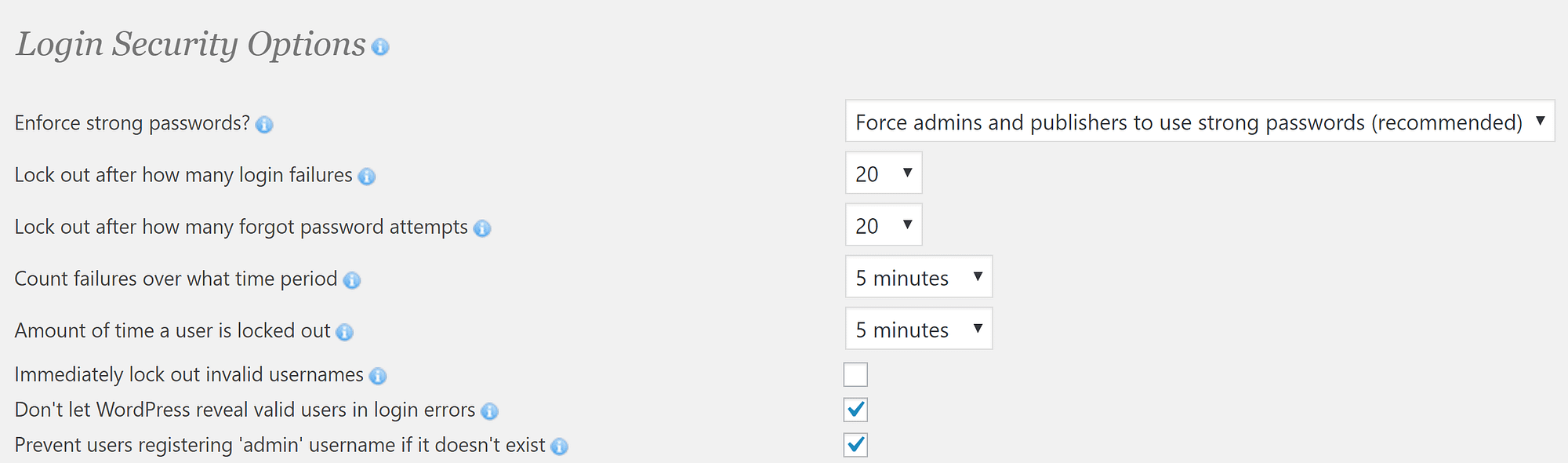This screenshot has height=463, width=1568.
Task: Click info icon for forgot password attempts
Action: coord(482,228)
